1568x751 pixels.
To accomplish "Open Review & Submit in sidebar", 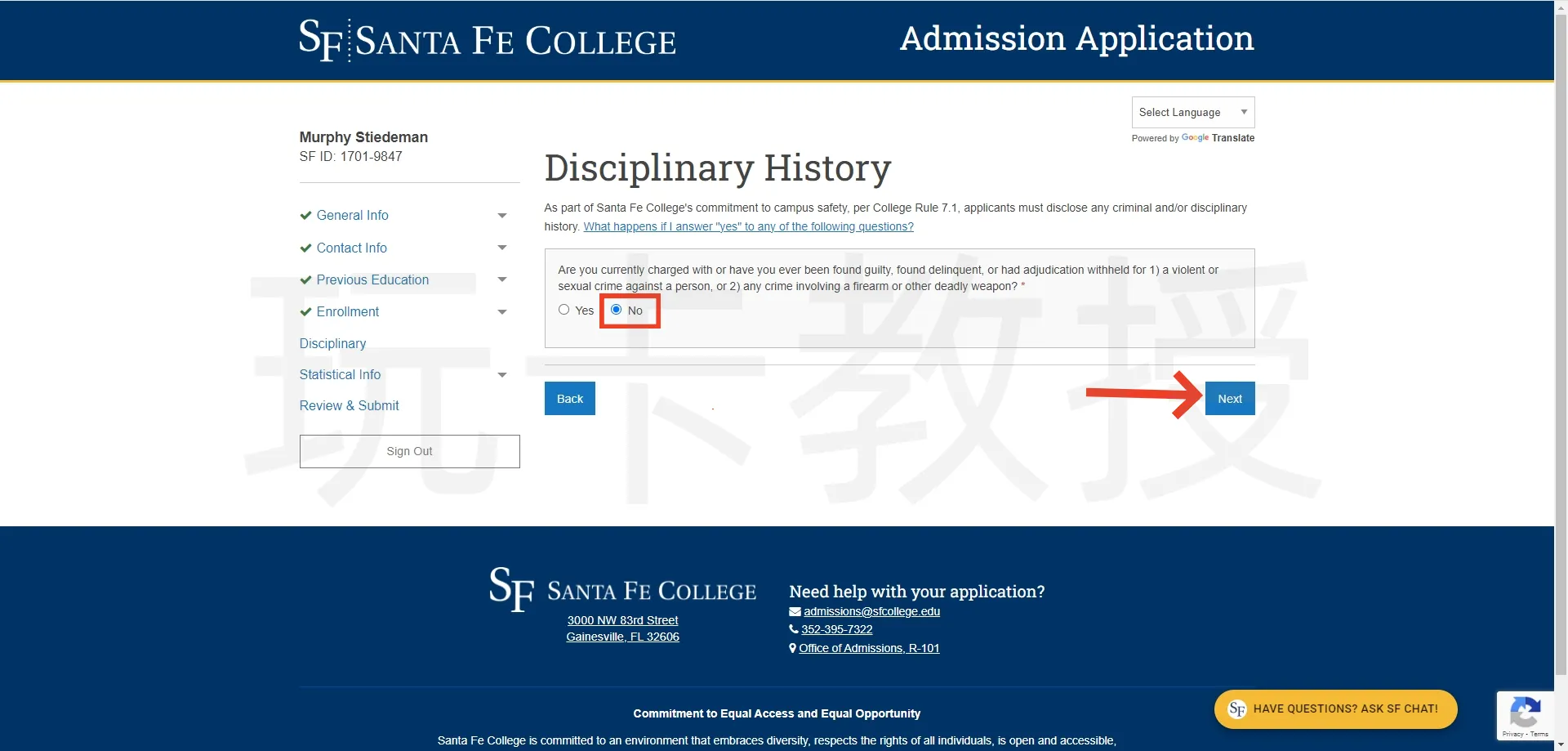I will [349, 406].
